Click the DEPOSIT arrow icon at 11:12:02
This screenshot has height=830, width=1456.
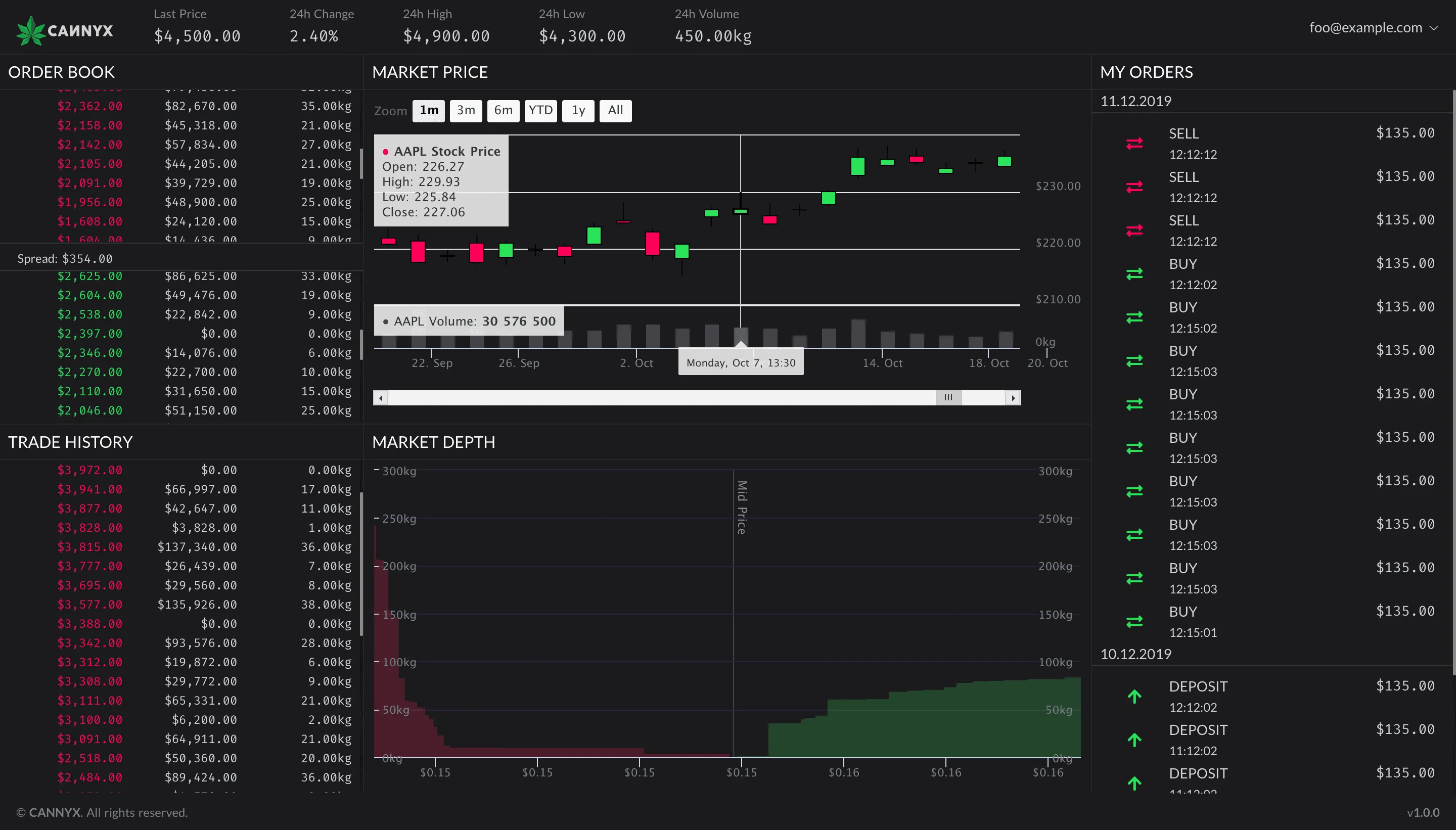coord(1134,740)
